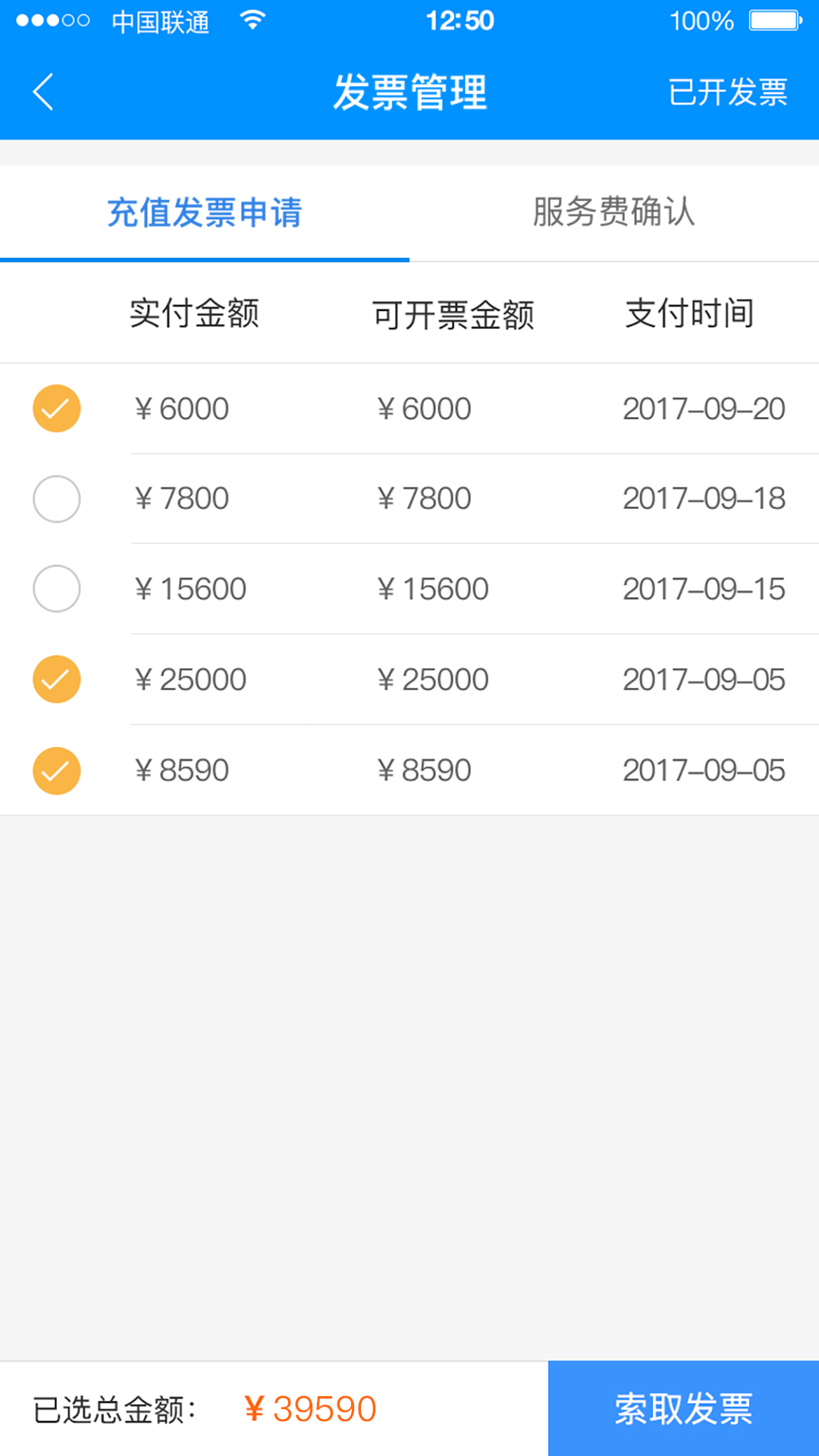Deselect the ¥8590 payment checkbox
The image size is (819, 1456).
click(x=57, y=770)
